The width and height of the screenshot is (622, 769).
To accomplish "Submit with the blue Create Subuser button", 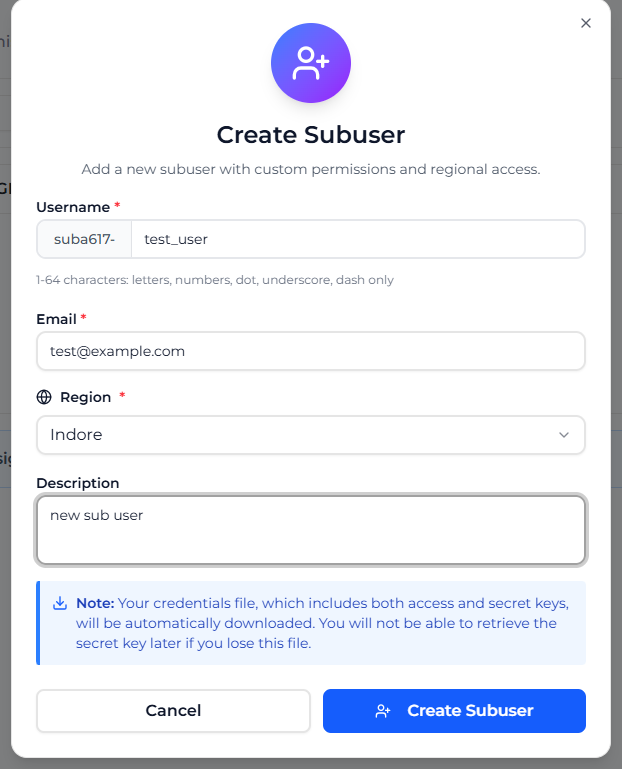I will (454, 711).
